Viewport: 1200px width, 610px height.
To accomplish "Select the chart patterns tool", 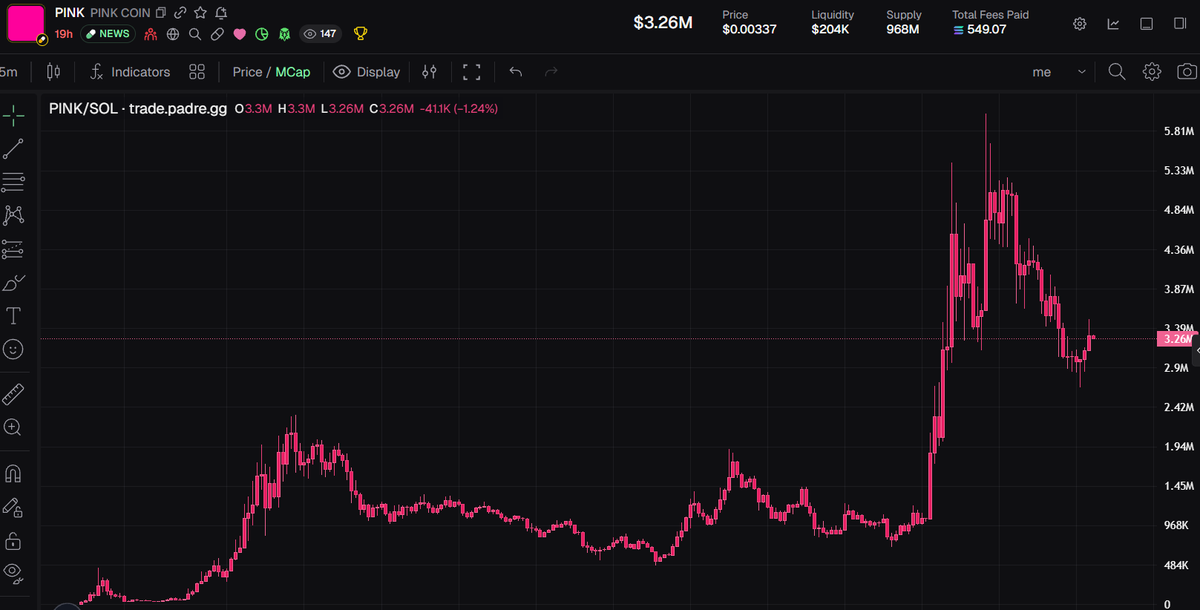I will (14, 215).
